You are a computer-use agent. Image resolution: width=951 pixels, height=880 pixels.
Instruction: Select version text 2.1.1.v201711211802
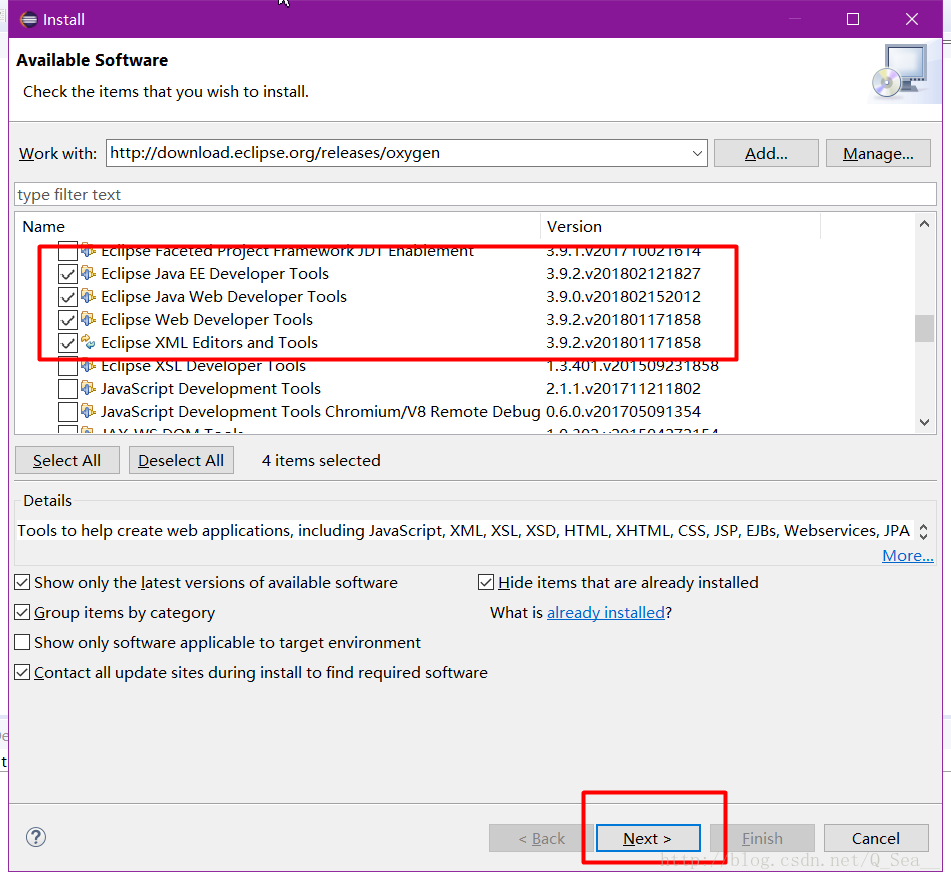623,389
